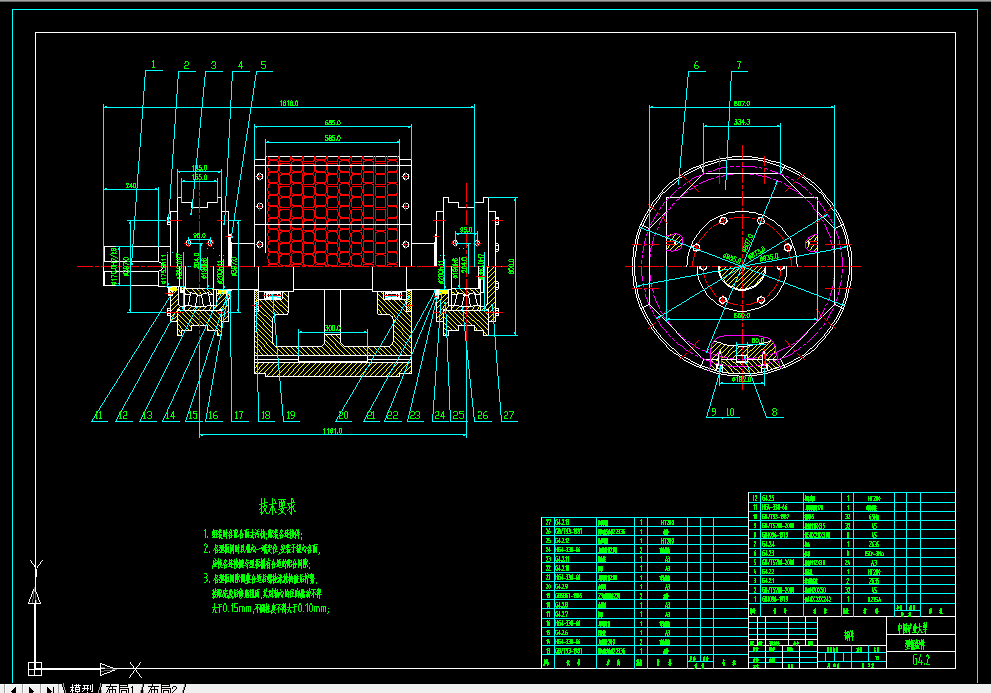Select the G4.2 drawing number in title block
The height and width of the screenshot is (693, 991).
[921, 659]
